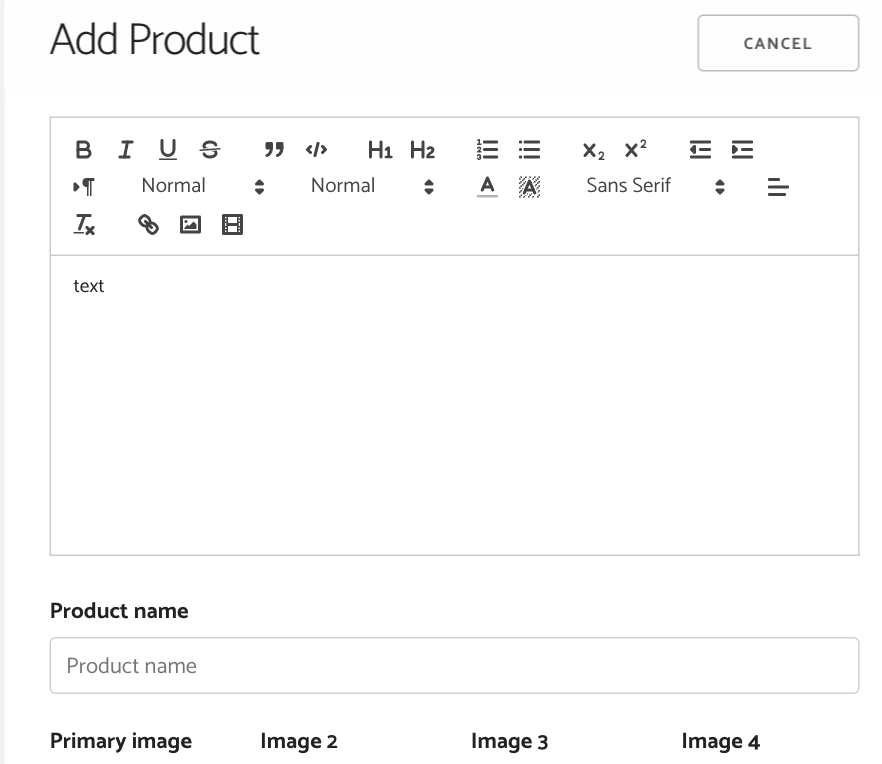Insert a link using the chain icon
The width and height of the screenshot is (882, 764).
point(148,224)
